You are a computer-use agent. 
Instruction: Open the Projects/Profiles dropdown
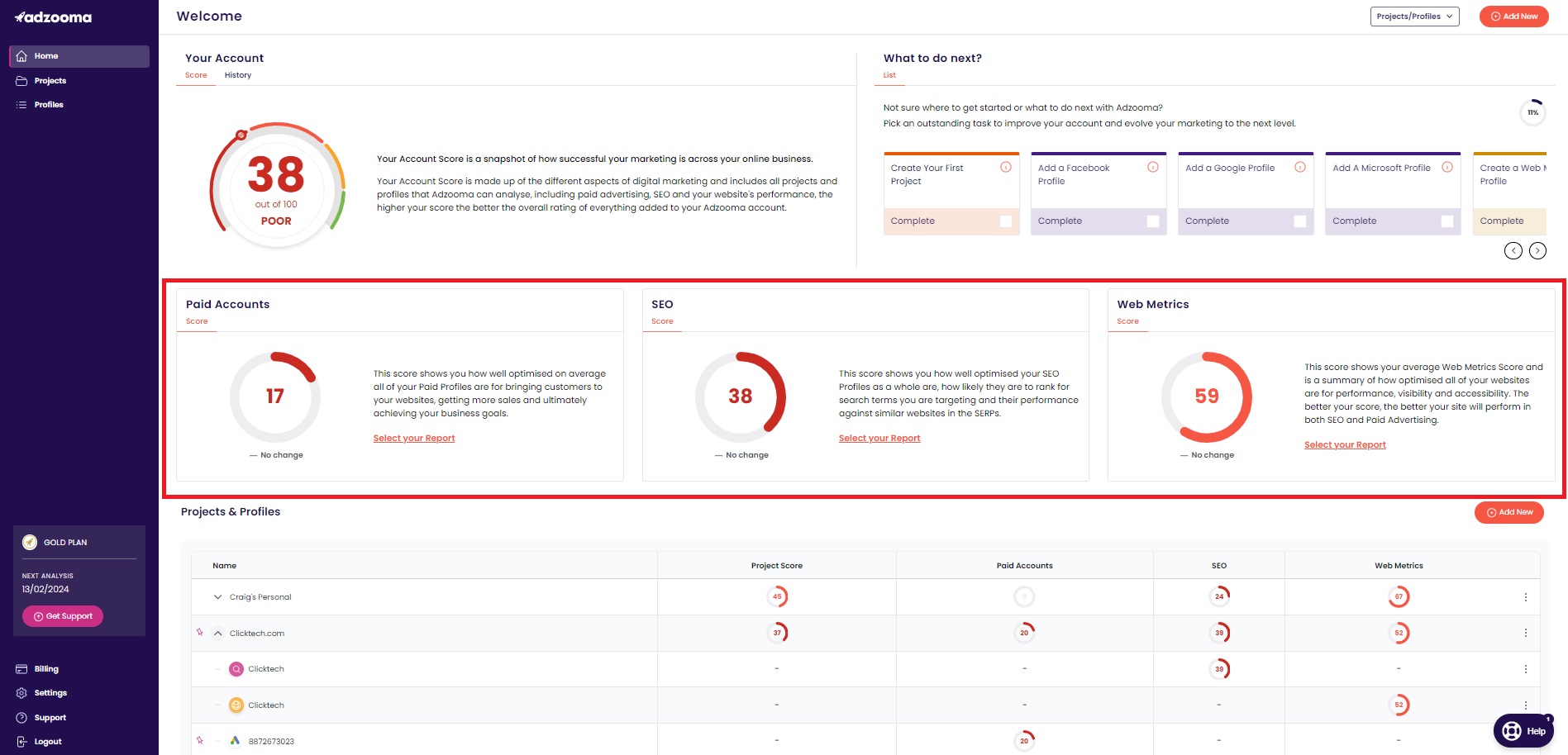(x=1414, y=17)
